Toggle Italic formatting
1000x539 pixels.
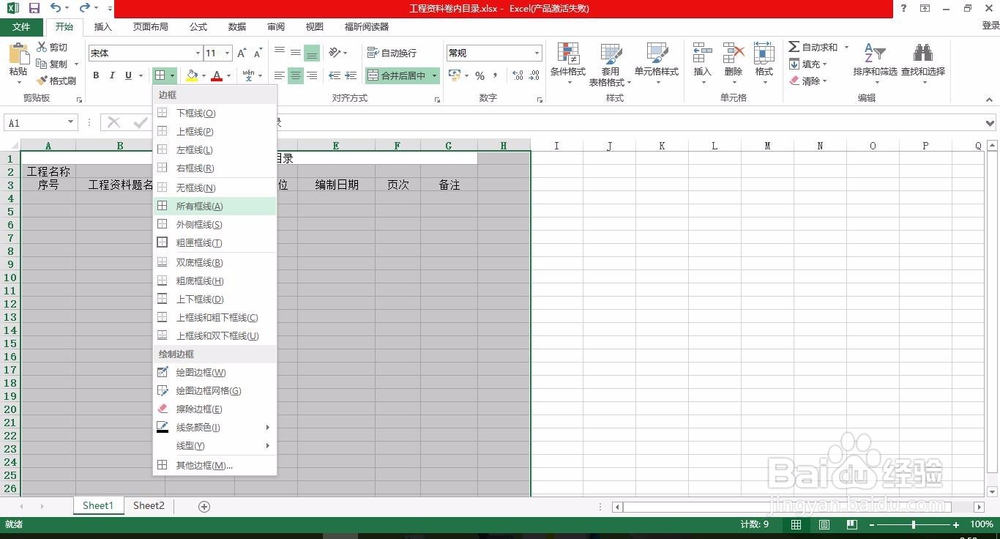click(112, 75)
